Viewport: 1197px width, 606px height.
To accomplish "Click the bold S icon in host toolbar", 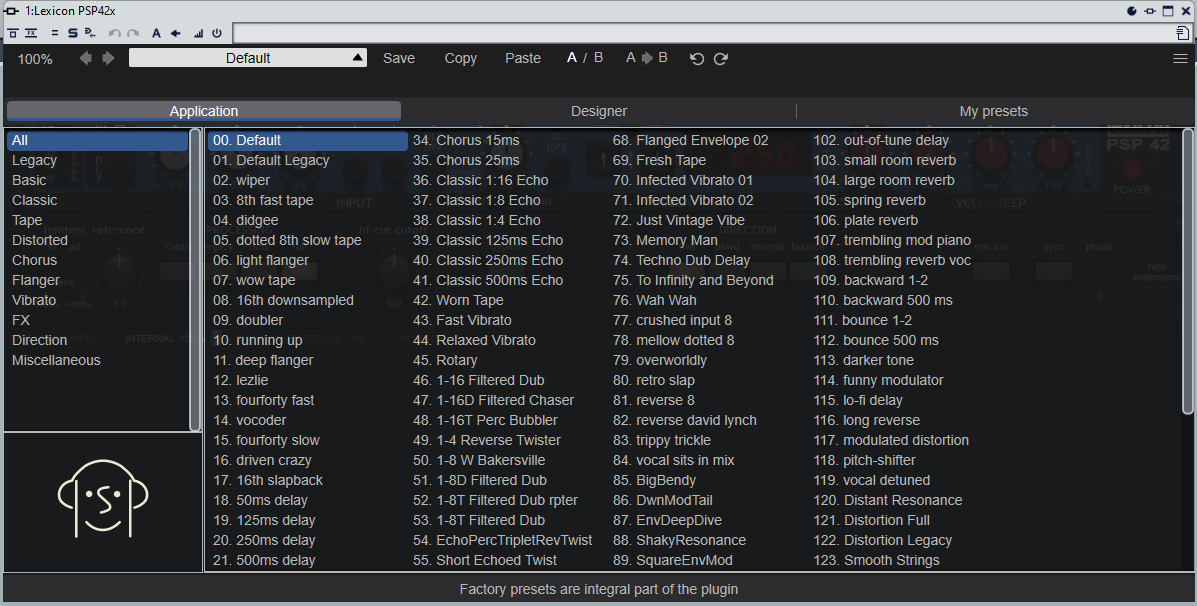I will coord(73,33).
